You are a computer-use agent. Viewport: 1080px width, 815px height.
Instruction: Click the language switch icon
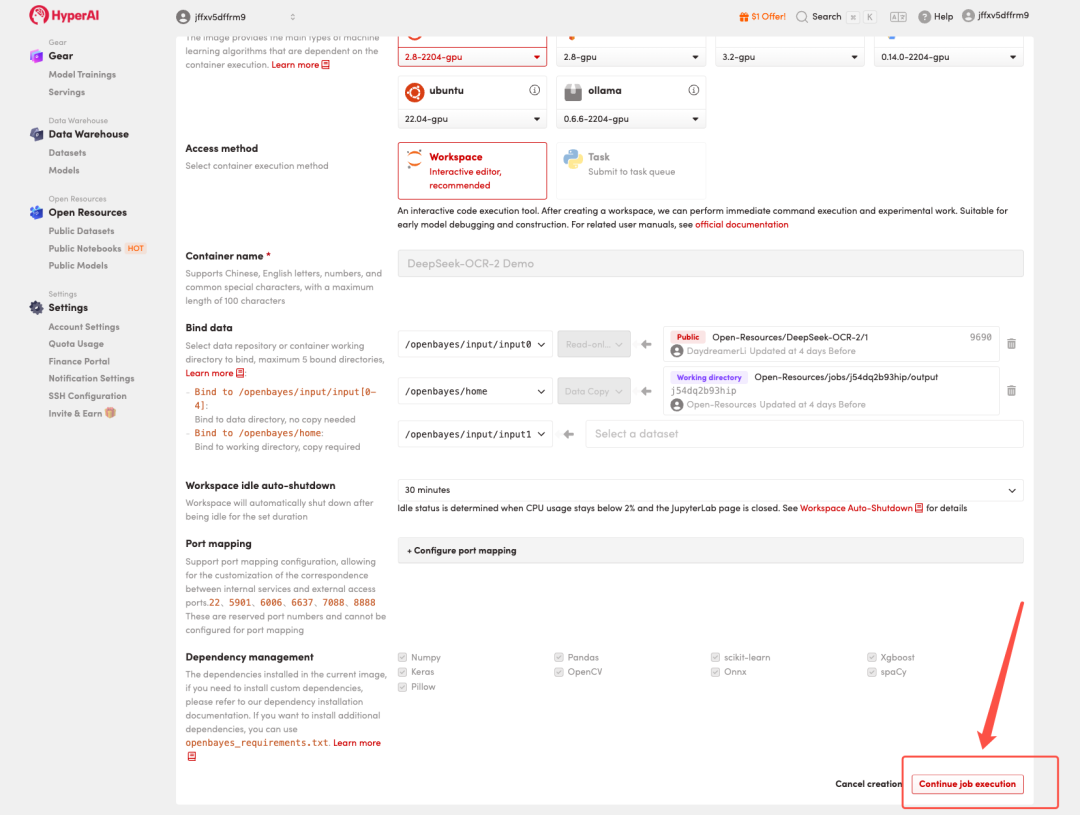coord(897,17)
